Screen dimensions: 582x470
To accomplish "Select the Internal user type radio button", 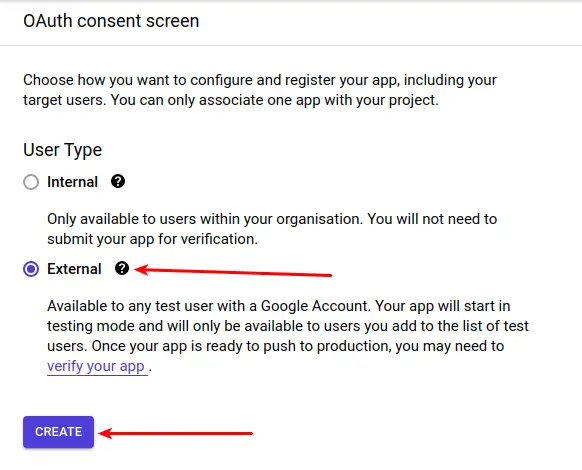I will point(31,182).
